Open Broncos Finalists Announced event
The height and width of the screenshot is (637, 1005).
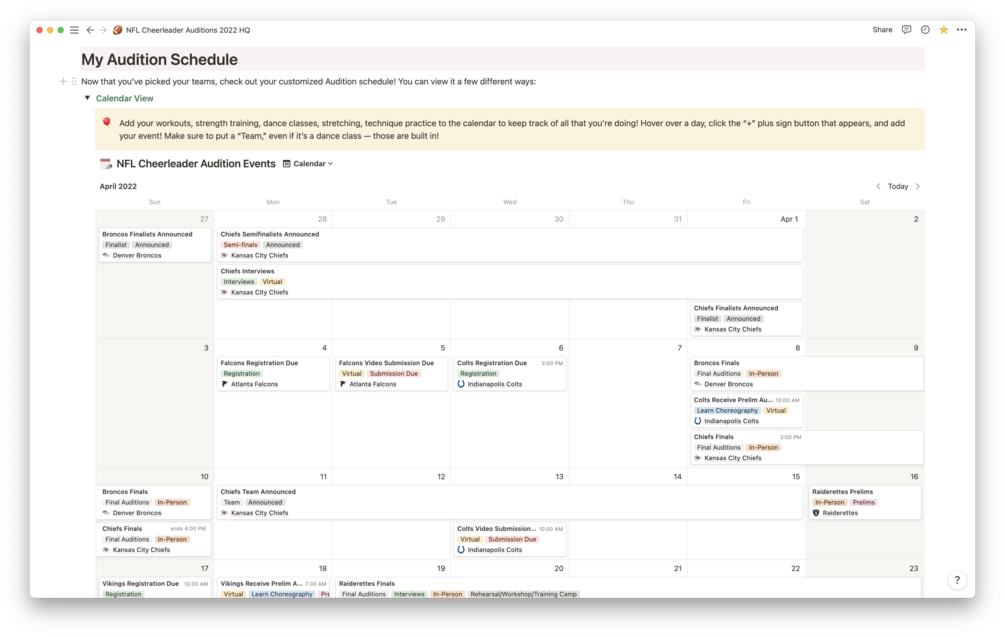pyautogui.click(x=154, y=245)
